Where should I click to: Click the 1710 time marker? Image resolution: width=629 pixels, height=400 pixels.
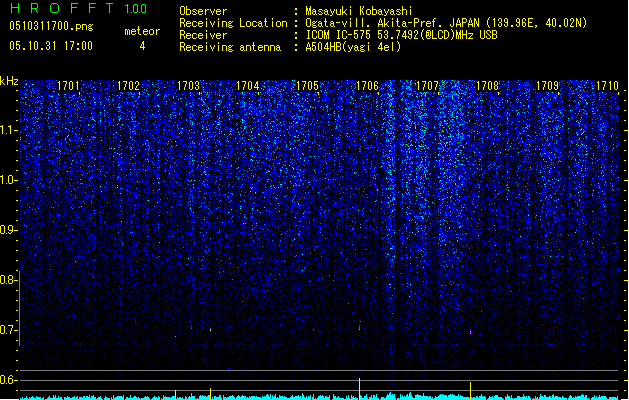tap(607, 85)
